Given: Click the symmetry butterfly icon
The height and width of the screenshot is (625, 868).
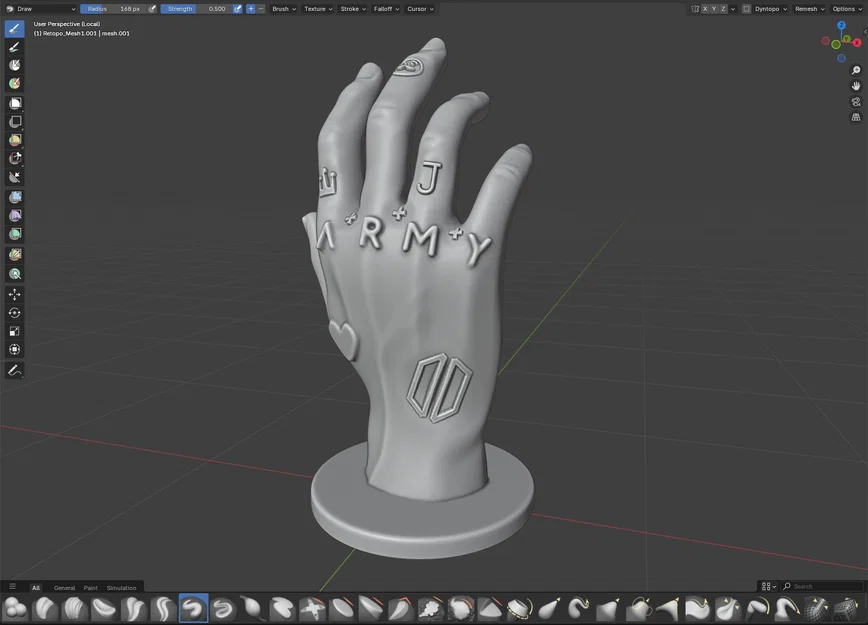Looking at the screenshot, I should coord(695,9).
